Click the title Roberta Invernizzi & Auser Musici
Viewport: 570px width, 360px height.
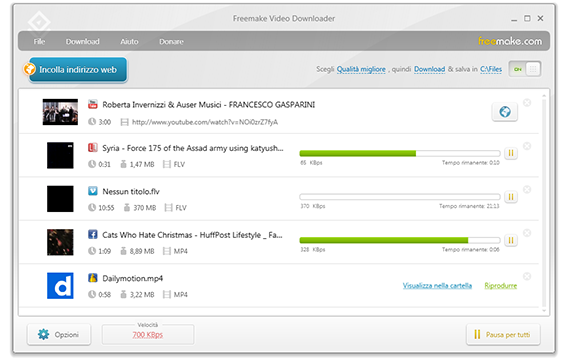(x=209, y=105)
